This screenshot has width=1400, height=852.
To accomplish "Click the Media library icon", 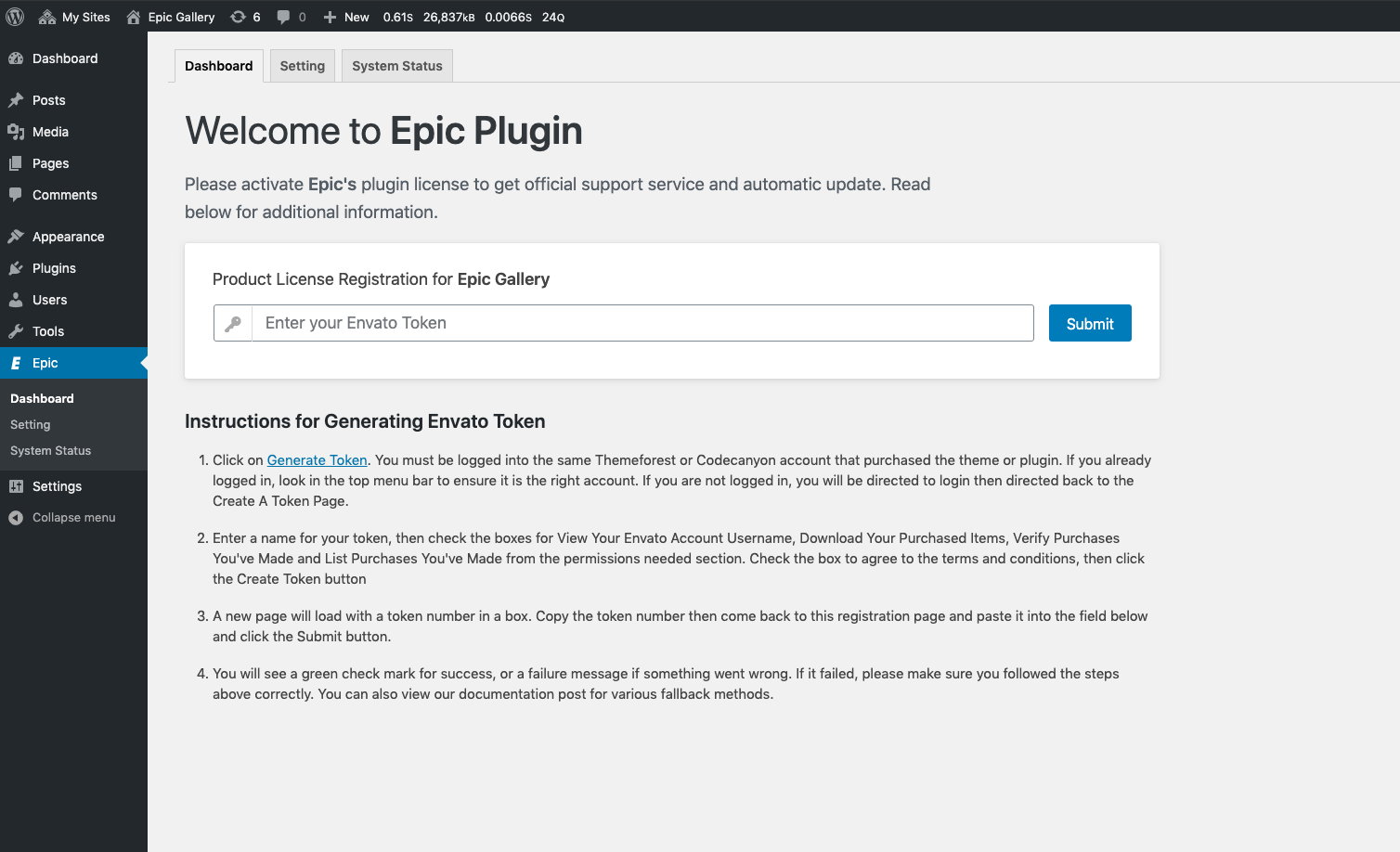I will point(16,132).
